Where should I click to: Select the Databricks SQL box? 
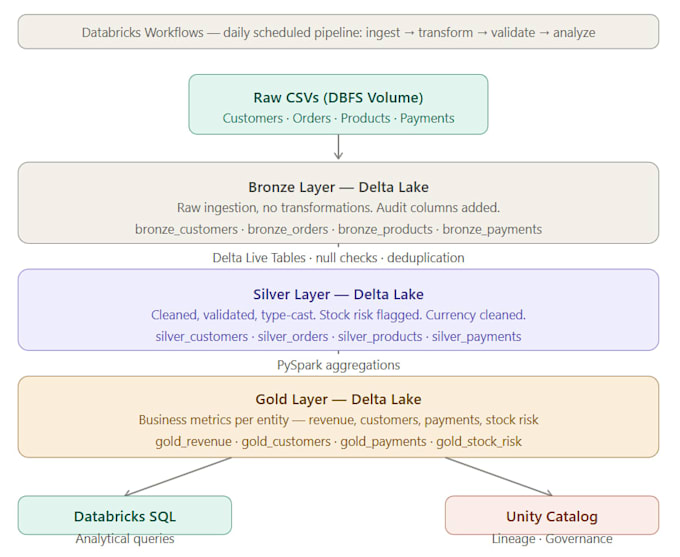(125, 515)
